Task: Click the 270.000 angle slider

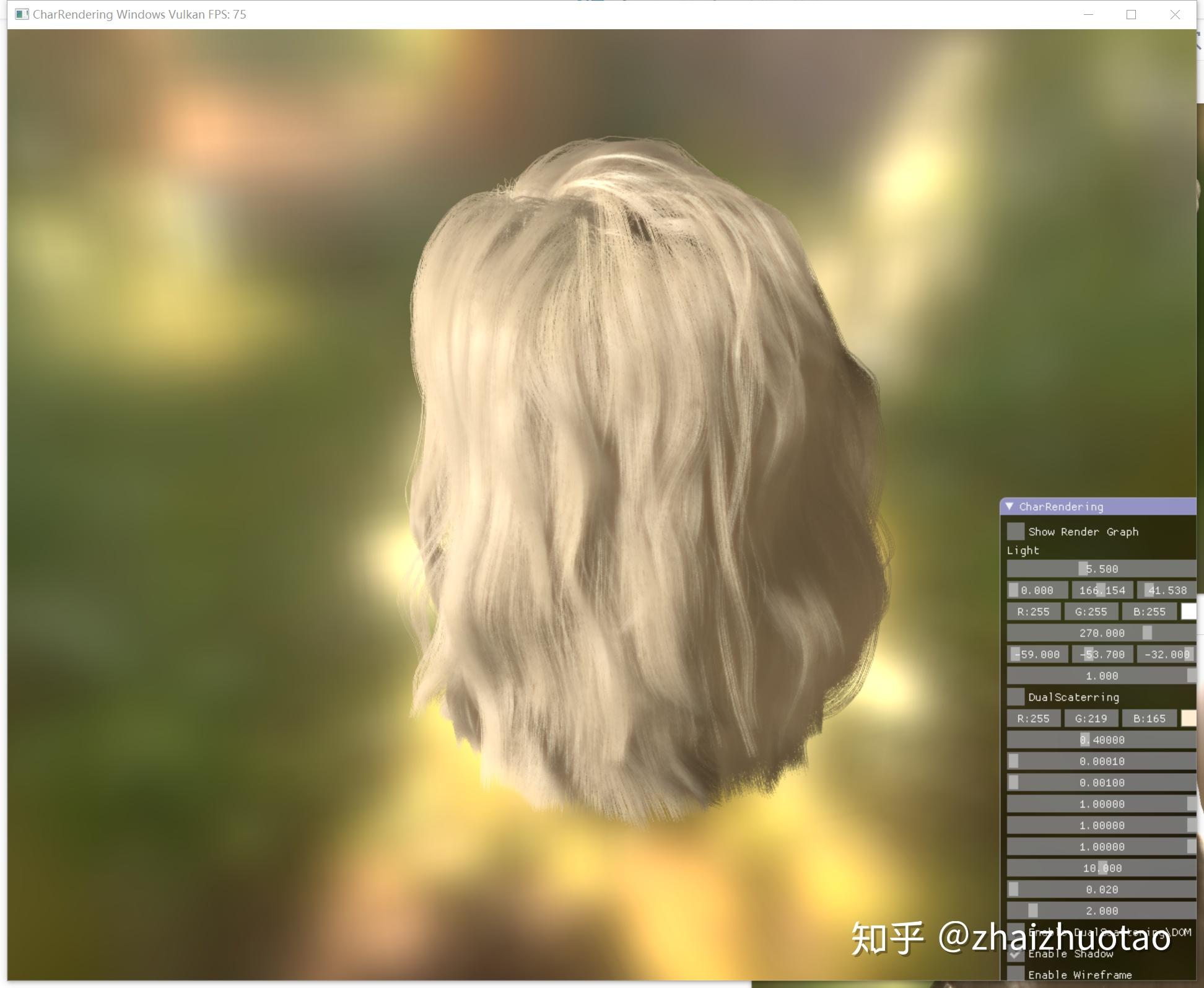Action: point(1101,632)
